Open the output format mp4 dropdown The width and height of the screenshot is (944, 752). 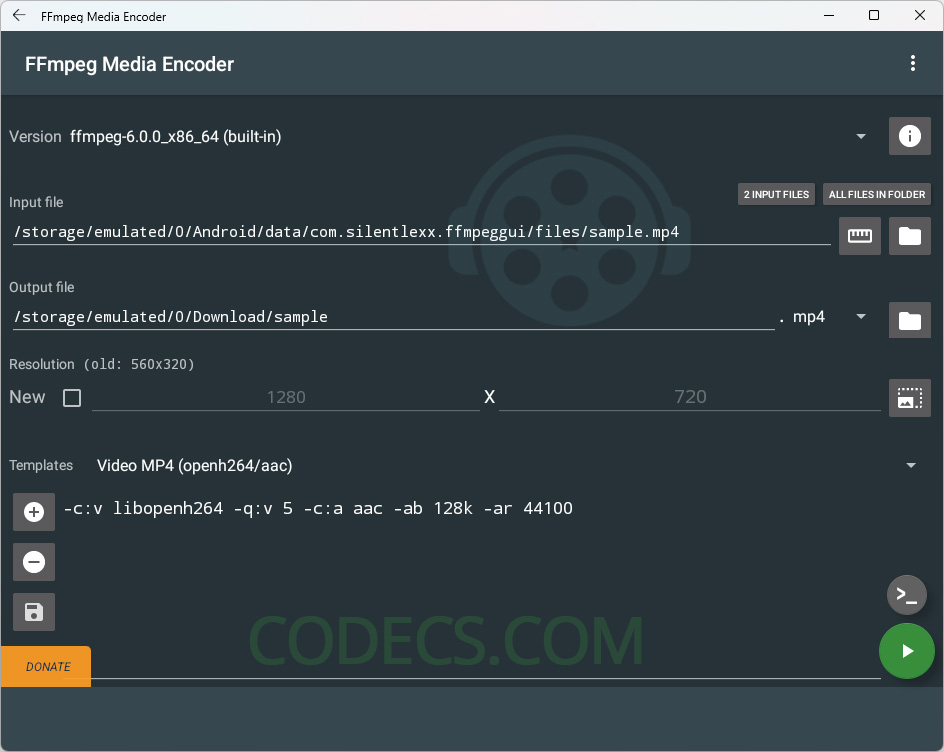[x=861, y=317]
